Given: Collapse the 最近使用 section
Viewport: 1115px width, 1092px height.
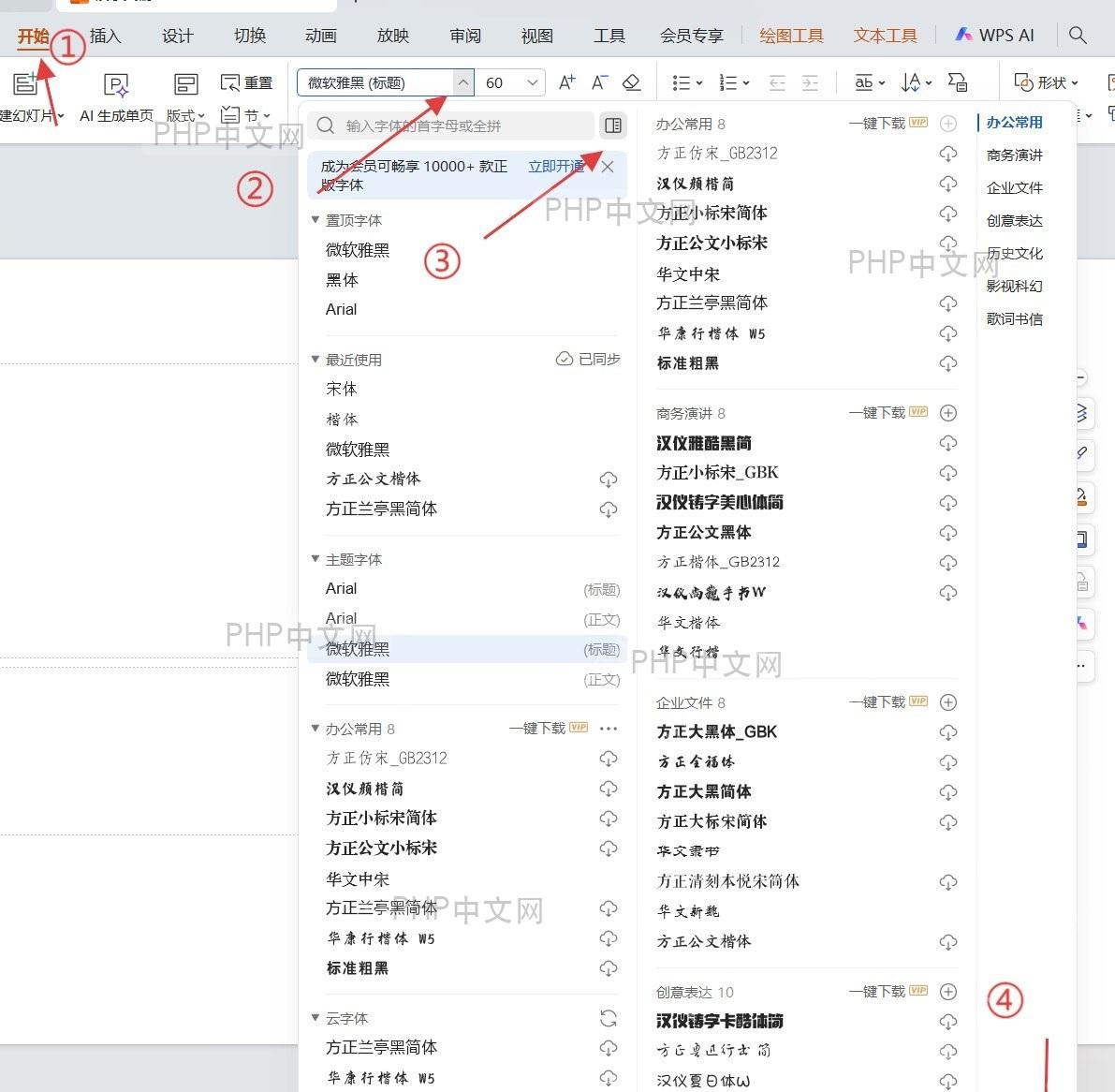Looking at the screenshot, I should tap(315, 360).
